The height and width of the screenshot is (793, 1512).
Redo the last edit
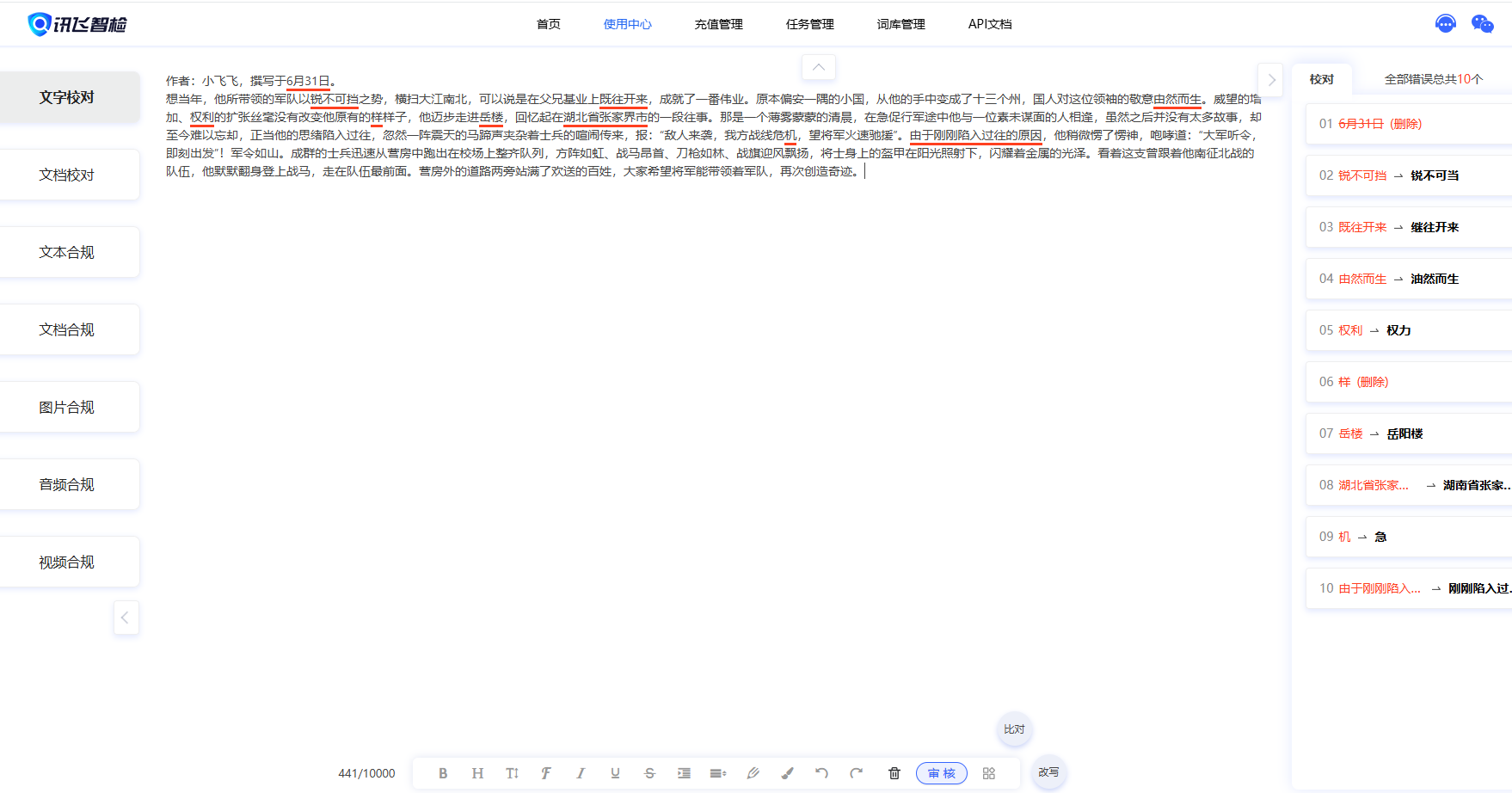point(856,773)
